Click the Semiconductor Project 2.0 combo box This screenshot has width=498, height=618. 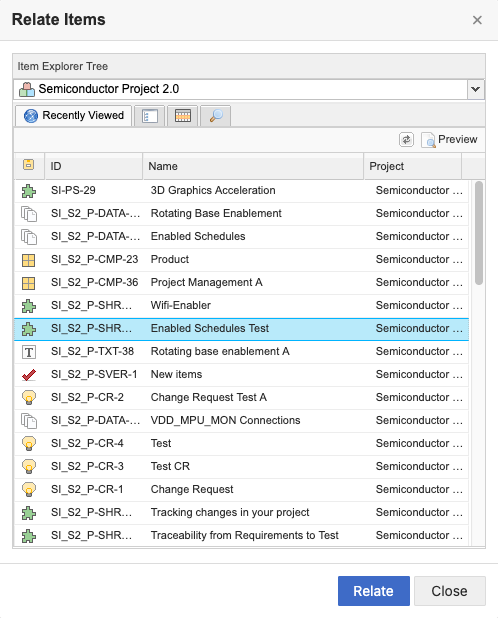click(x=249, y=89)
